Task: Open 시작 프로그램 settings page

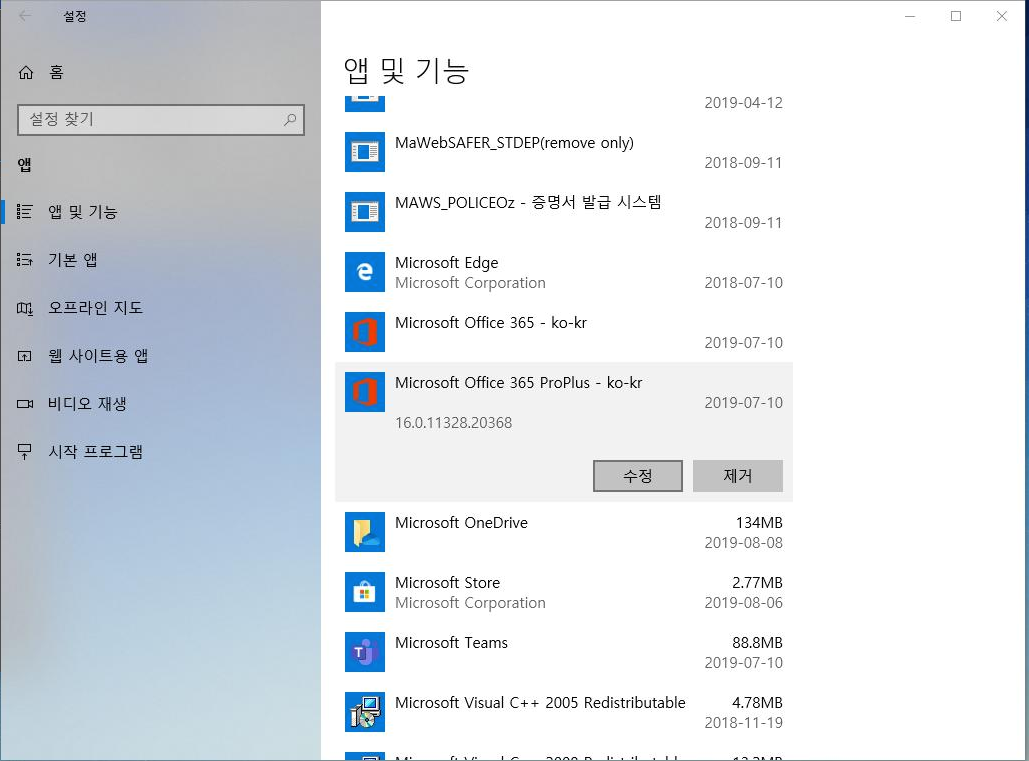Action: 160,451
